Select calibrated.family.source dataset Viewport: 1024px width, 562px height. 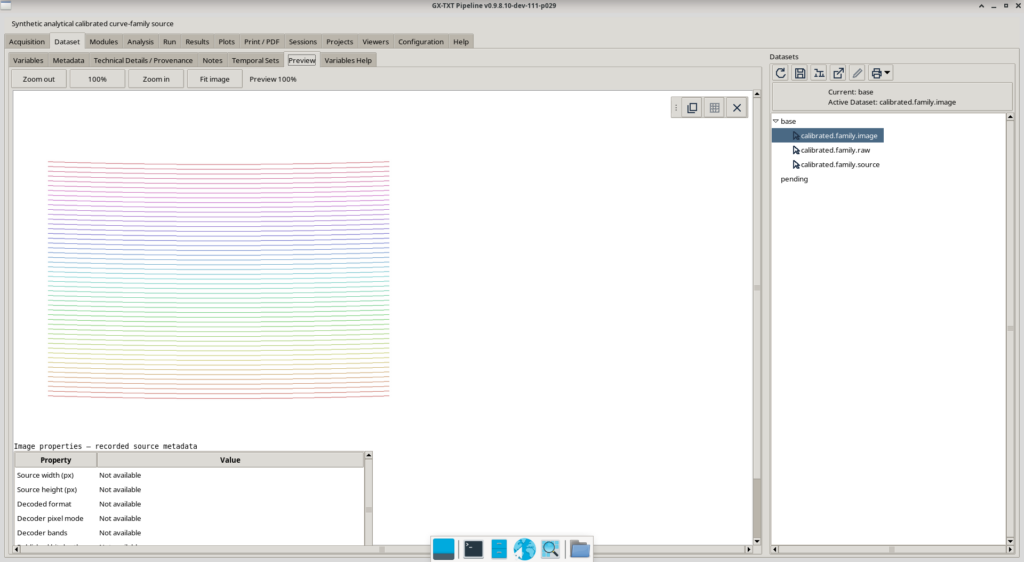point(840,164)
